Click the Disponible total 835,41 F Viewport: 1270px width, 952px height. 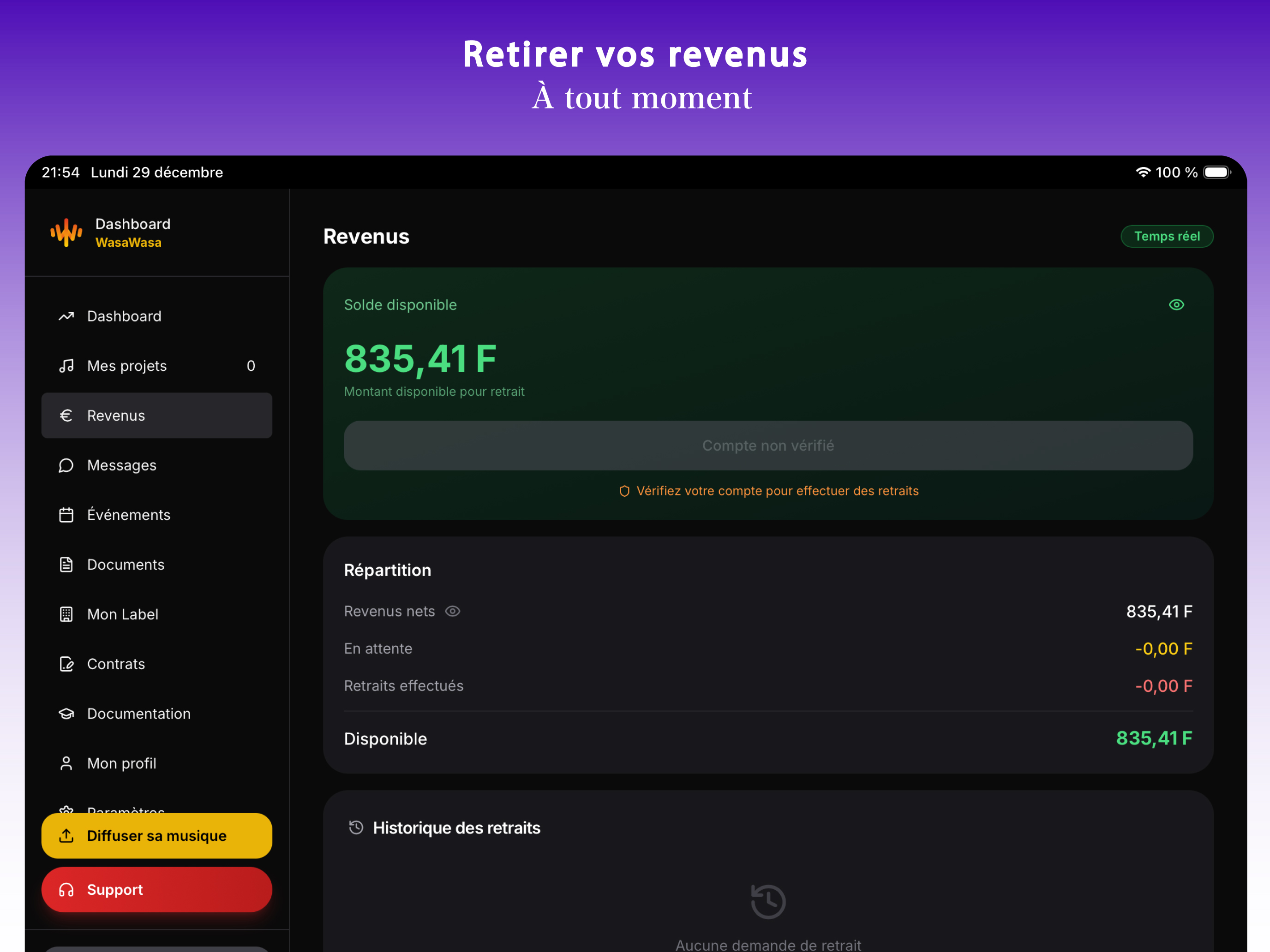pos(1154,738)
